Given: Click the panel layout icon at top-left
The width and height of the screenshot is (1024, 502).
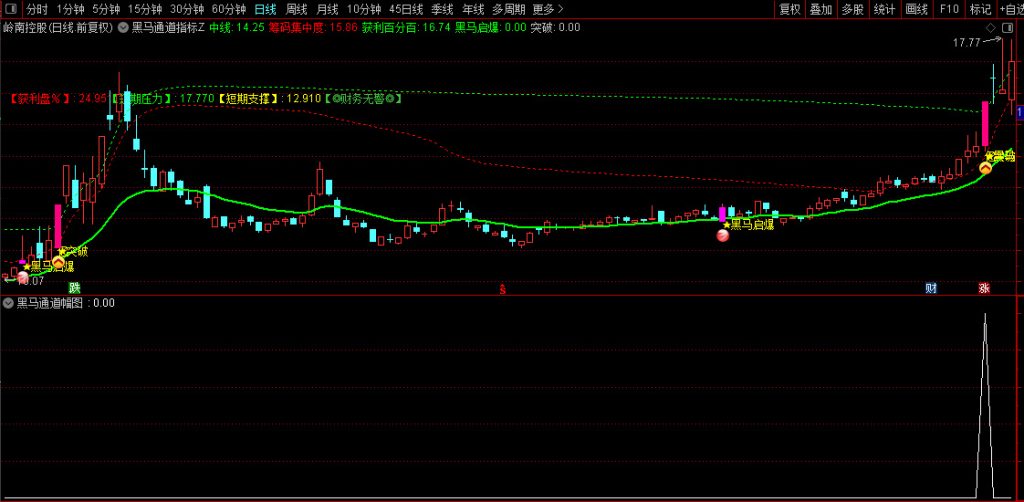Looking at the screenshot, I should [12, 9].
